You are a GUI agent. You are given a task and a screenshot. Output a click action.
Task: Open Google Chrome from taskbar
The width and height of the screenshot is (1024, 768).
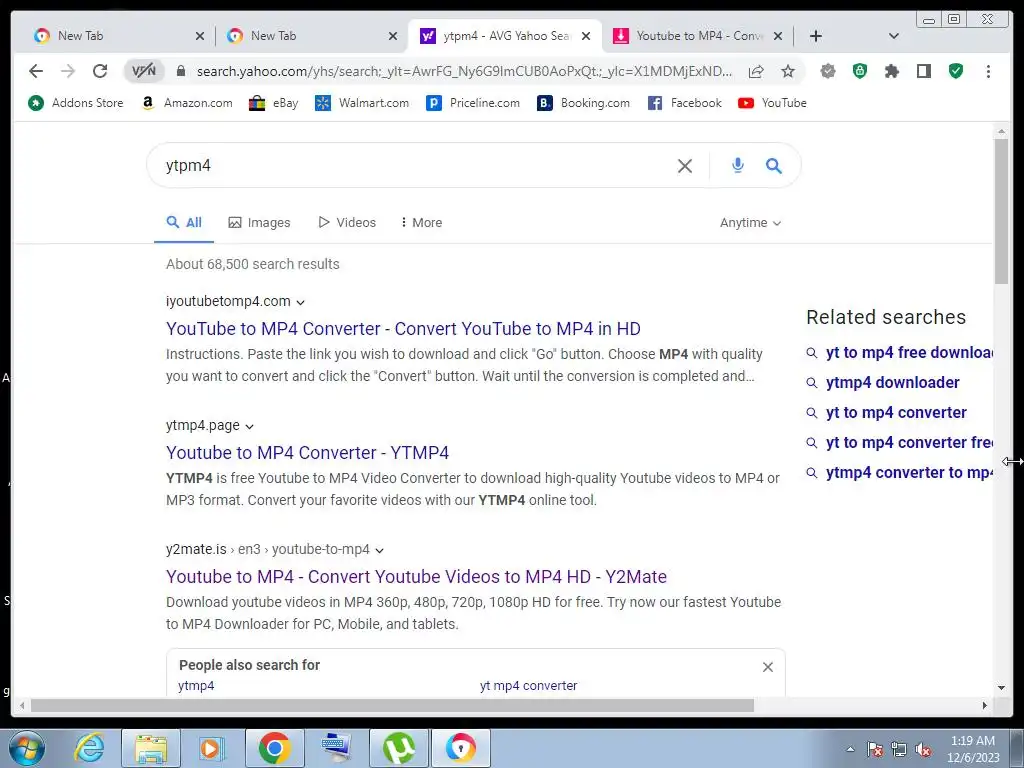click(274, 748)
